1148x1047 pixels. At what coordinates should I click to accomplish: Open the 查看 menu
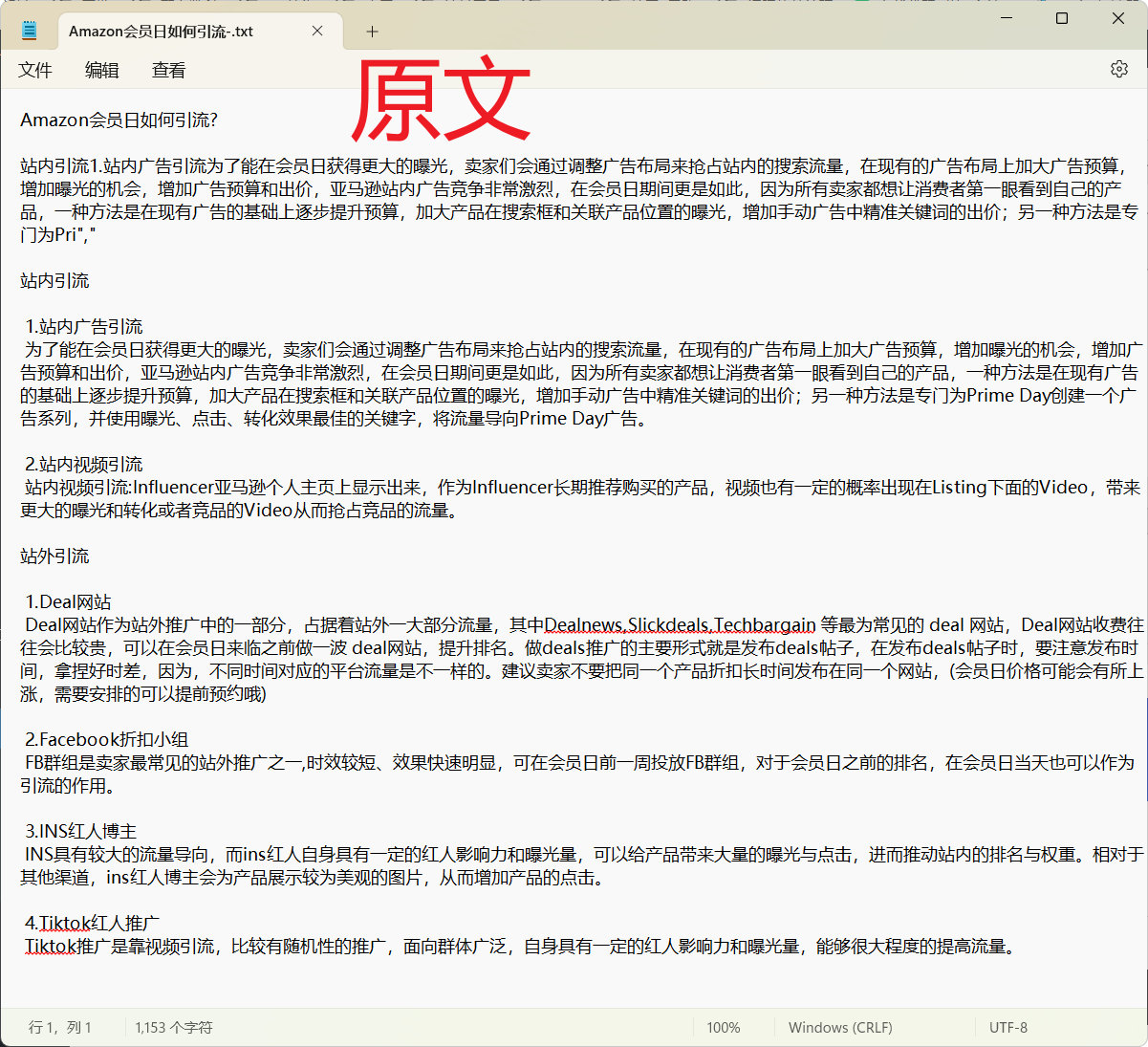tap(169, 70)
